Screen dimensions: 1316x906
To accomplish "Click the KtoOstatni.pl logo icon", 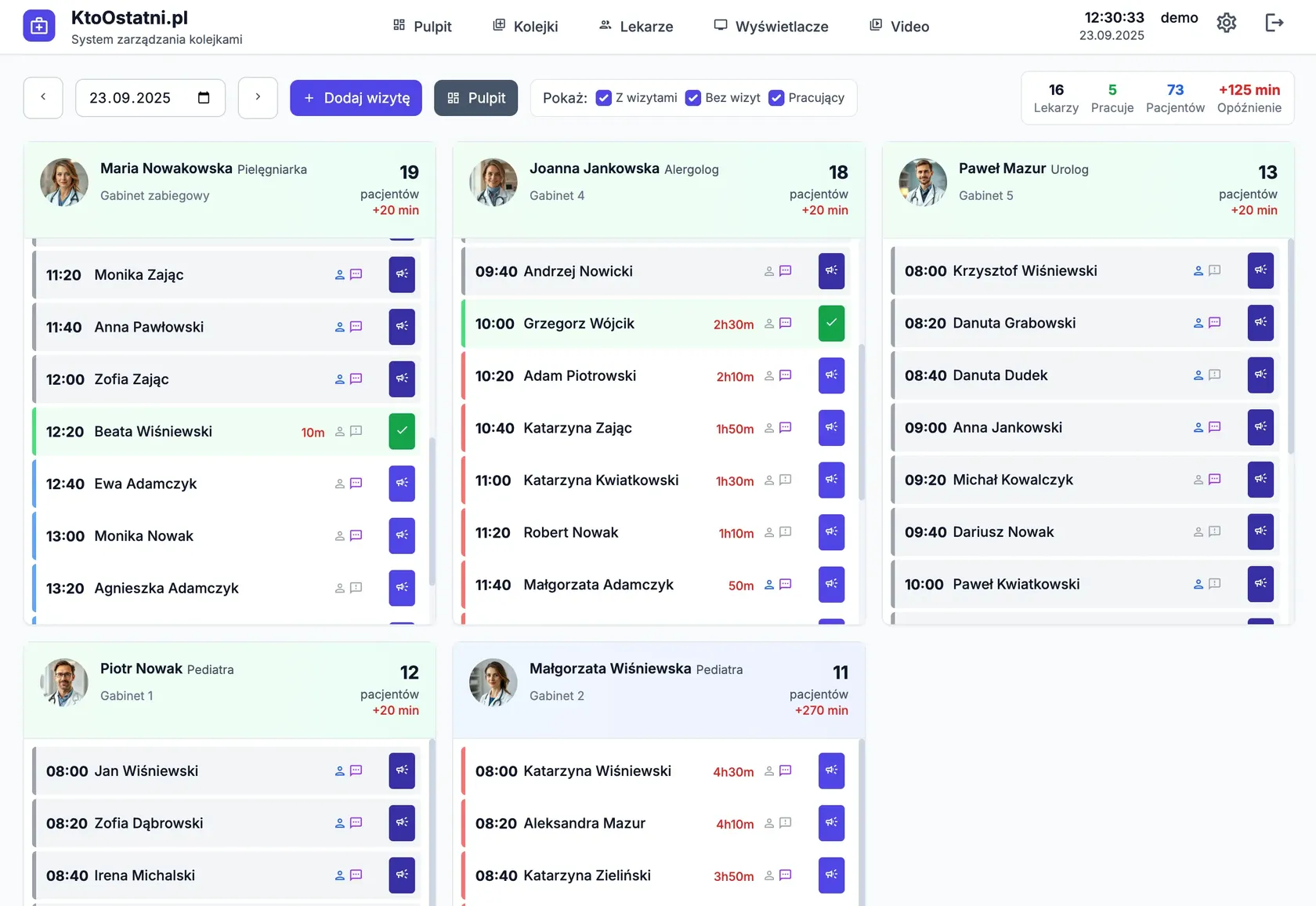I will click(39, 26).
